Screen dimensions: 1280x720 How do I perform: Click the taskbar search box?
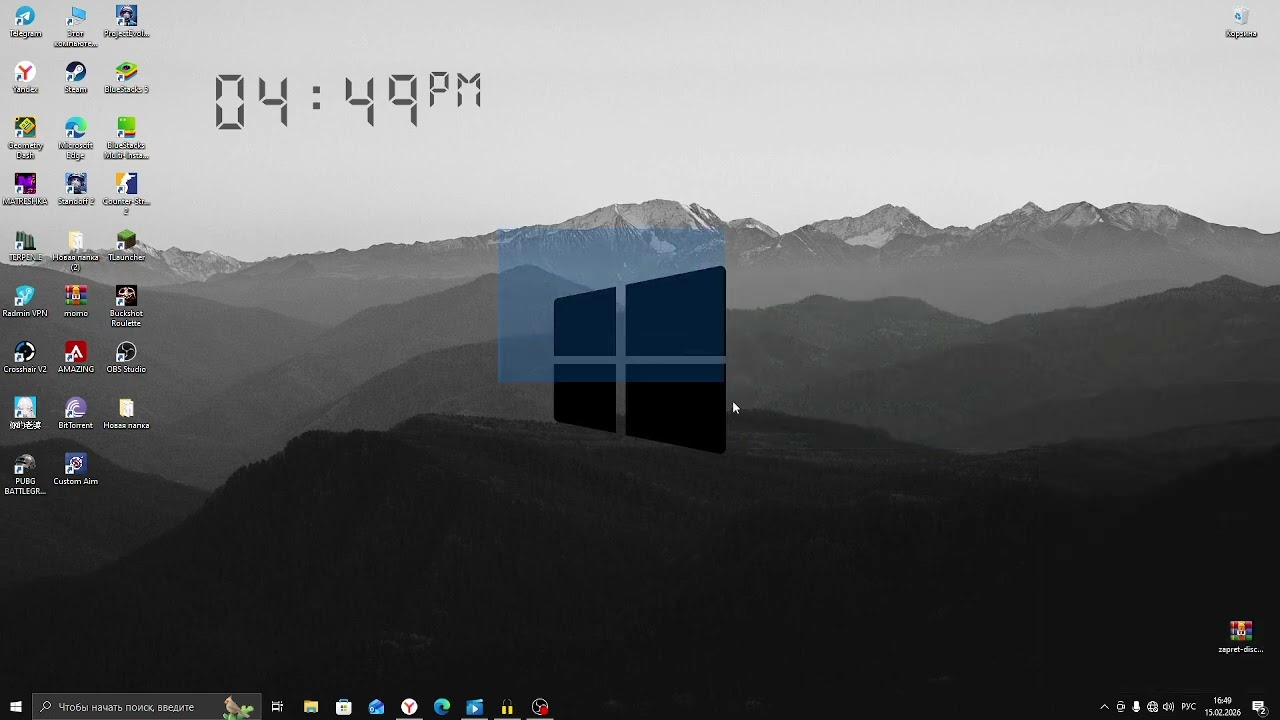pyautogui.click(x=147, y=707)
